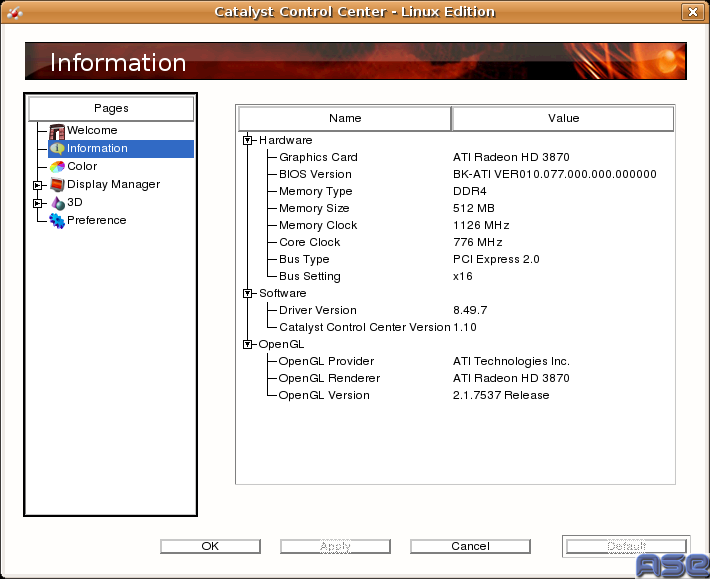Open the 3D page
710x579 pixels.
click(75, 202)
